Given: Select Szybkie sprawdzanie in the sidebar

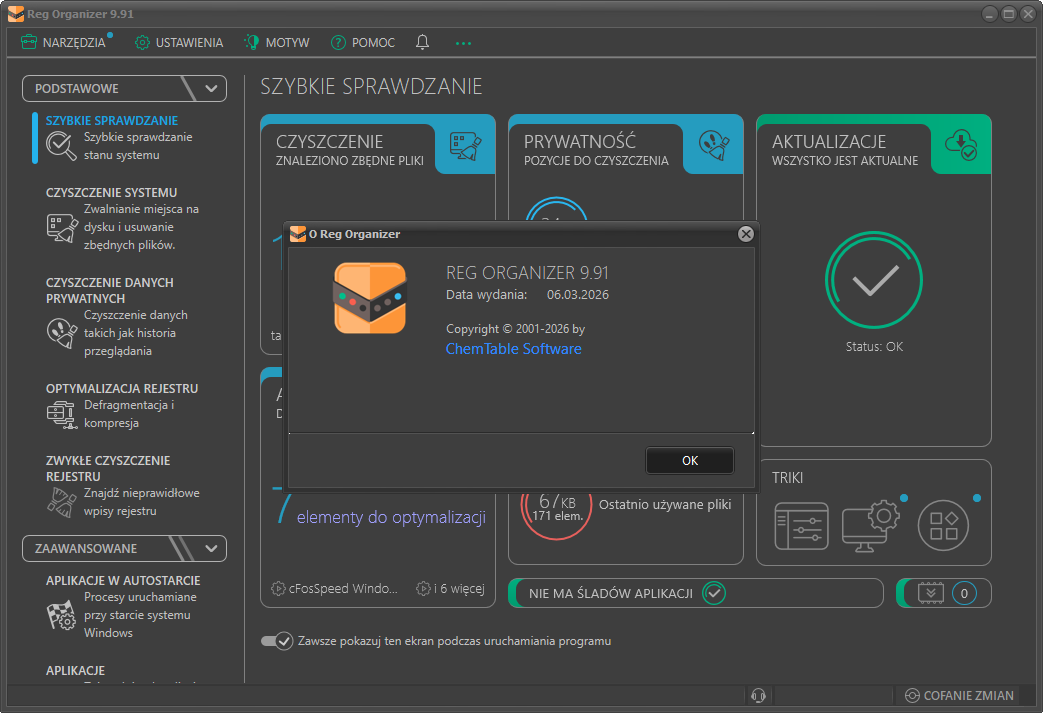Looking at the screenshot, I should [x=112, y=120].
